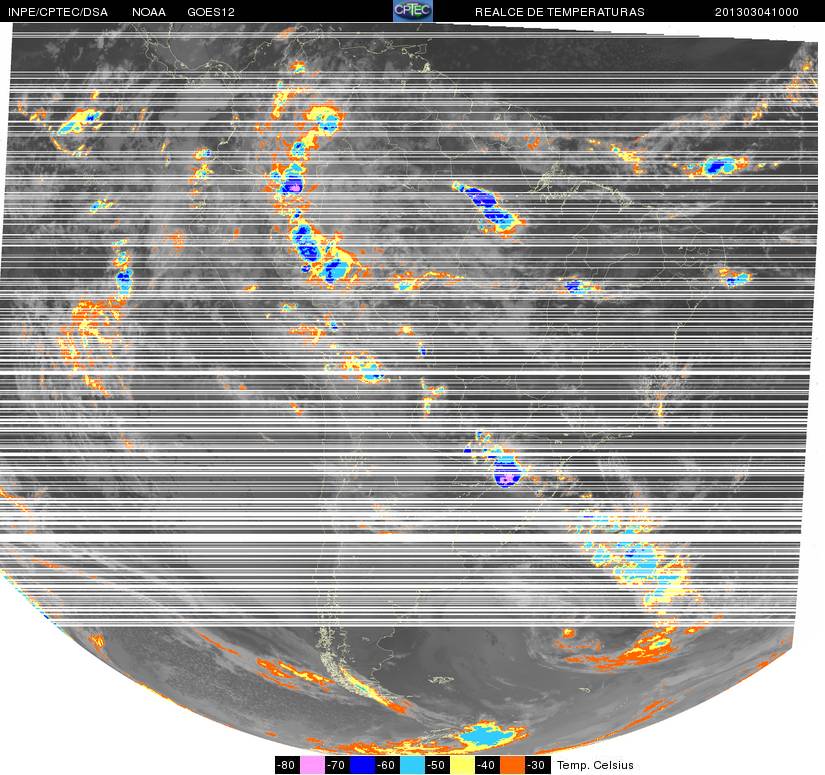Image resolution: width=825 pixels, height=775 pixels.
Task: Click the 201303041000 timestamp
Action: 757,12
